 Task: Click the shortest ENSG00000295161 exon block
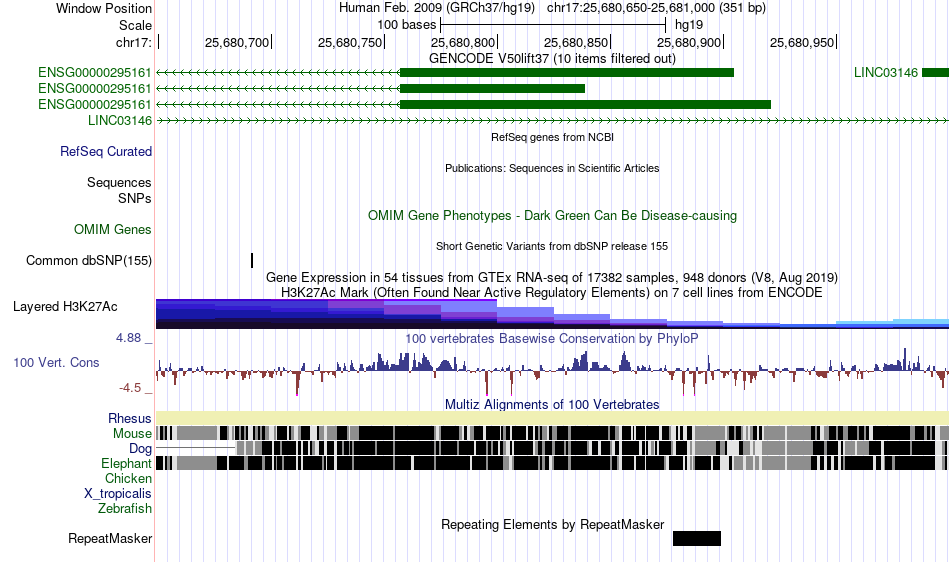pyautogui.click(x=492, y=88)
